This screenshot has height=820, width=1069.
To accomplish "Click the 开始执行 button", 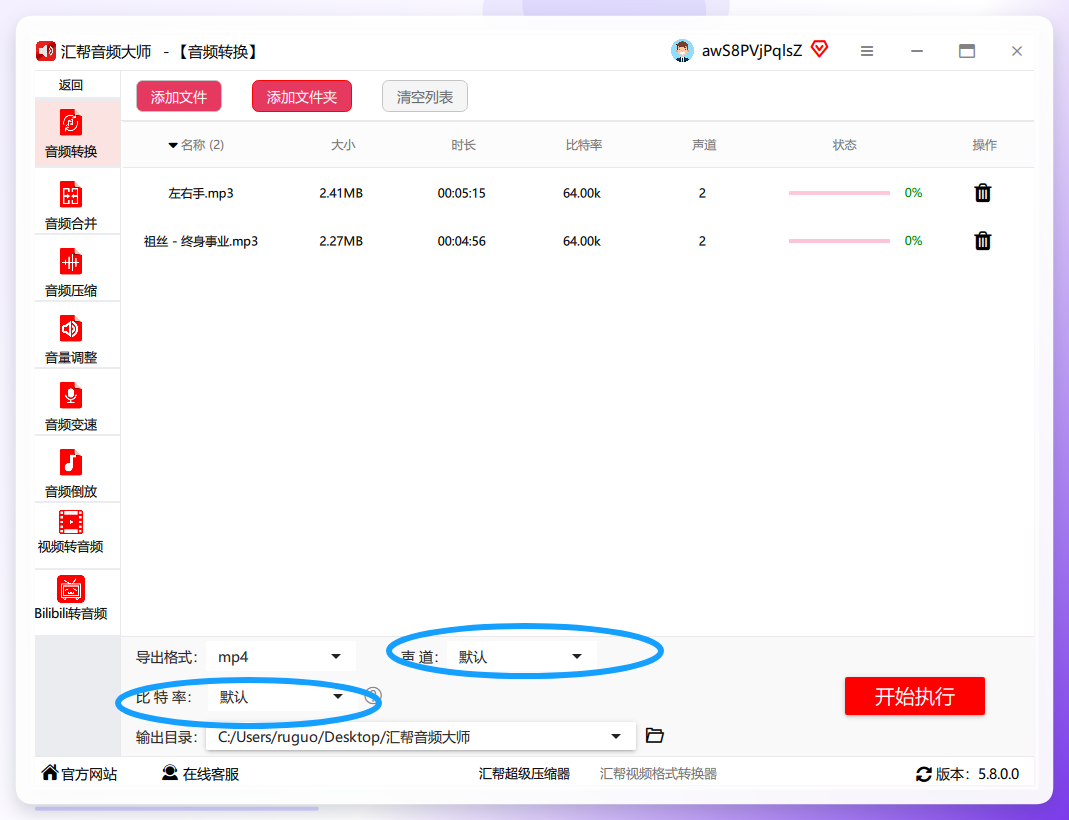I will [914, 696].
